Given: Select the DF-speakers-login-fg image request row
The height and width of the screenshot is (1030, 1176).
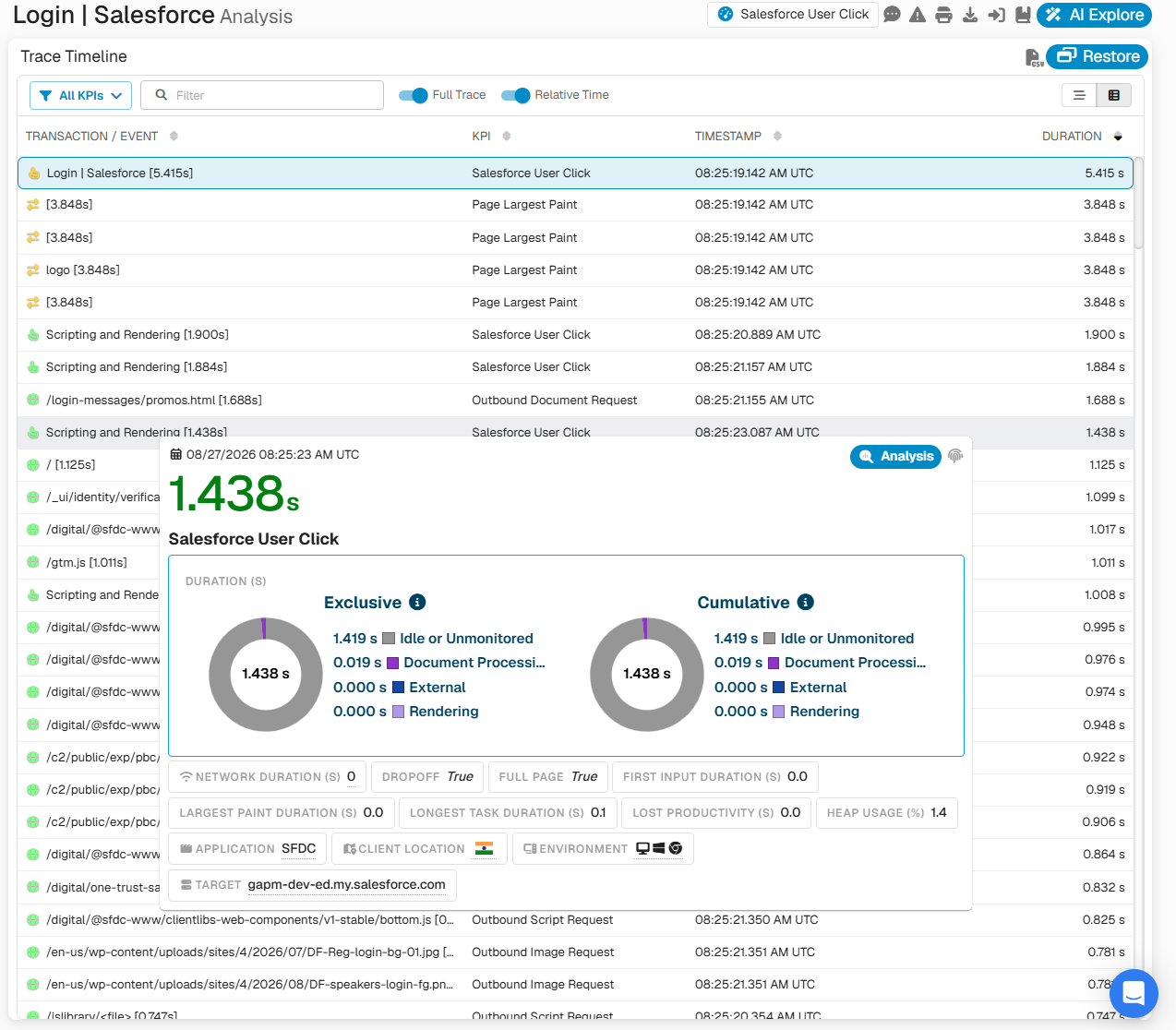Looking at the screenshot, I should 575,985.
